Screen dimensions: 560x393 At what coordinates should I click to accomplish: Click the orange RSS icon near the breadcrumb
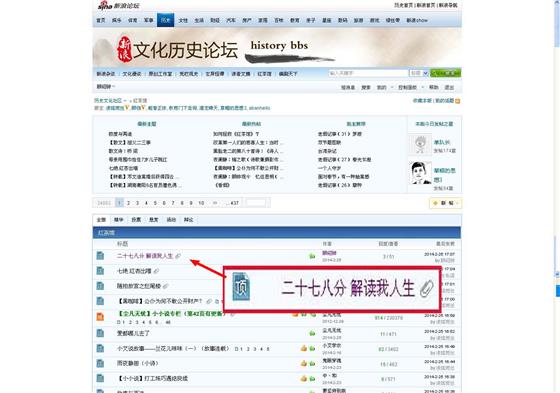458,101
